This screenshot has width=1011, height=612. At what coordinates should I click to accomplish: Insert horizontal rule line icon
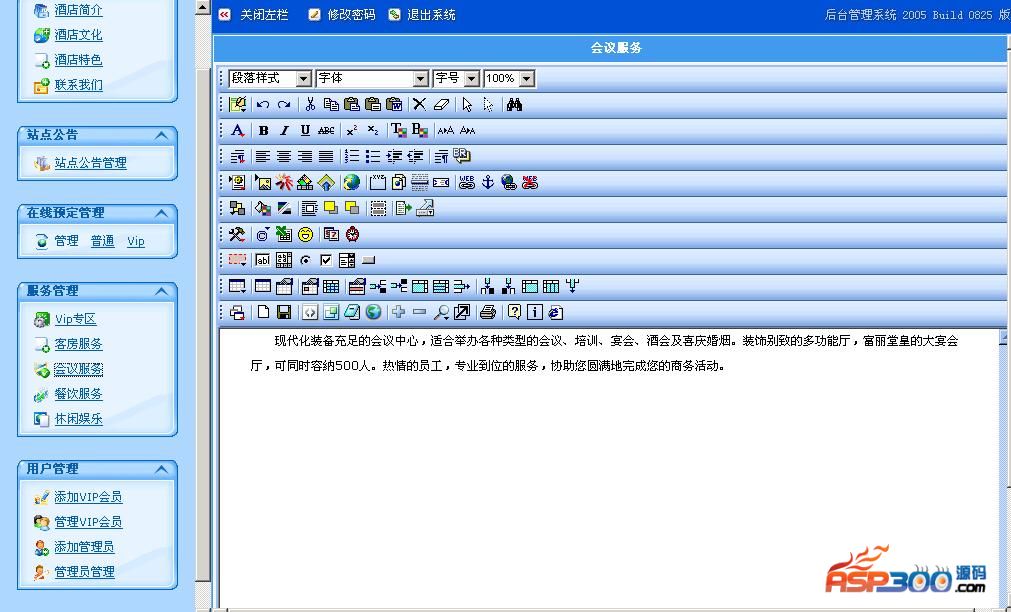(420, 183)
